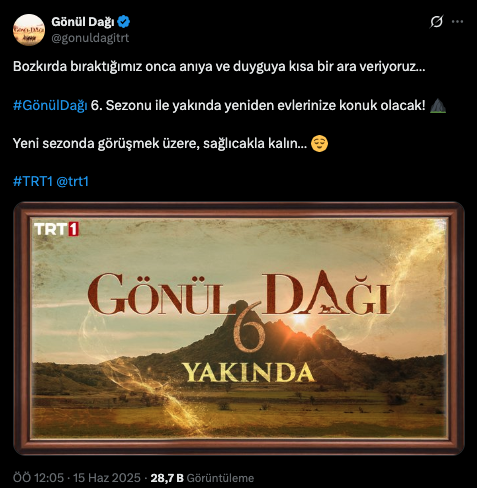This screenshot has width=477, height=488.
Task: Open the Grok explain-post icon
Action: point(436,22)
